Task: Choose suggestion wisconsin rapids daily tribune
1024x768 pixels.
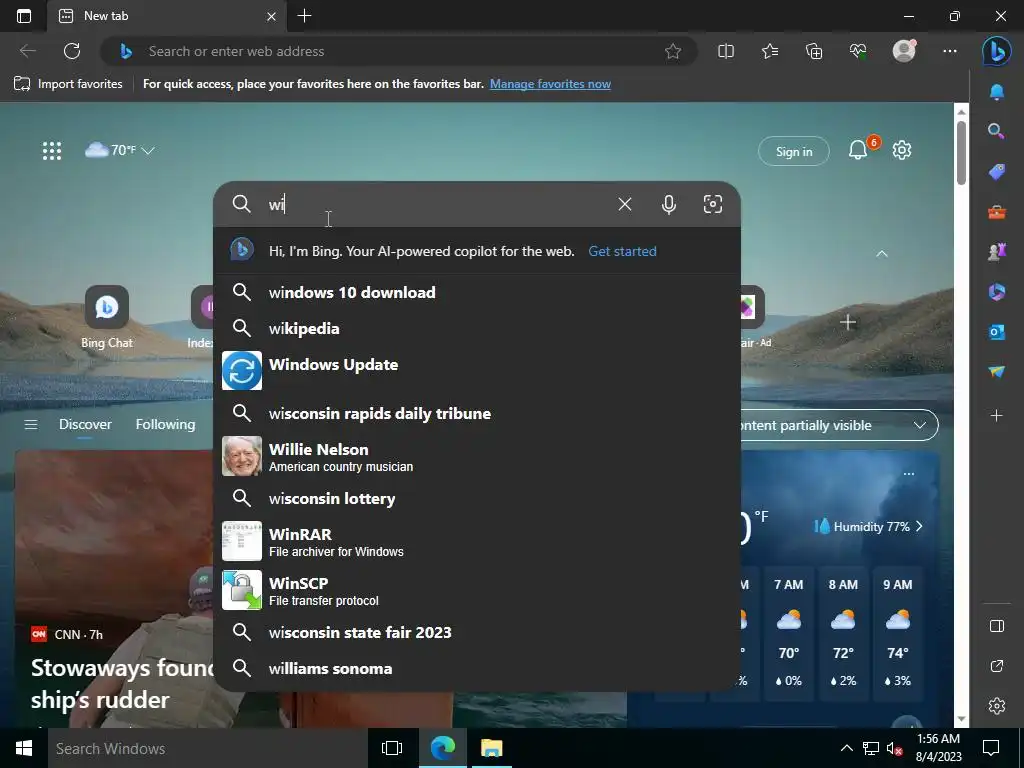Action: click(477, 413)
